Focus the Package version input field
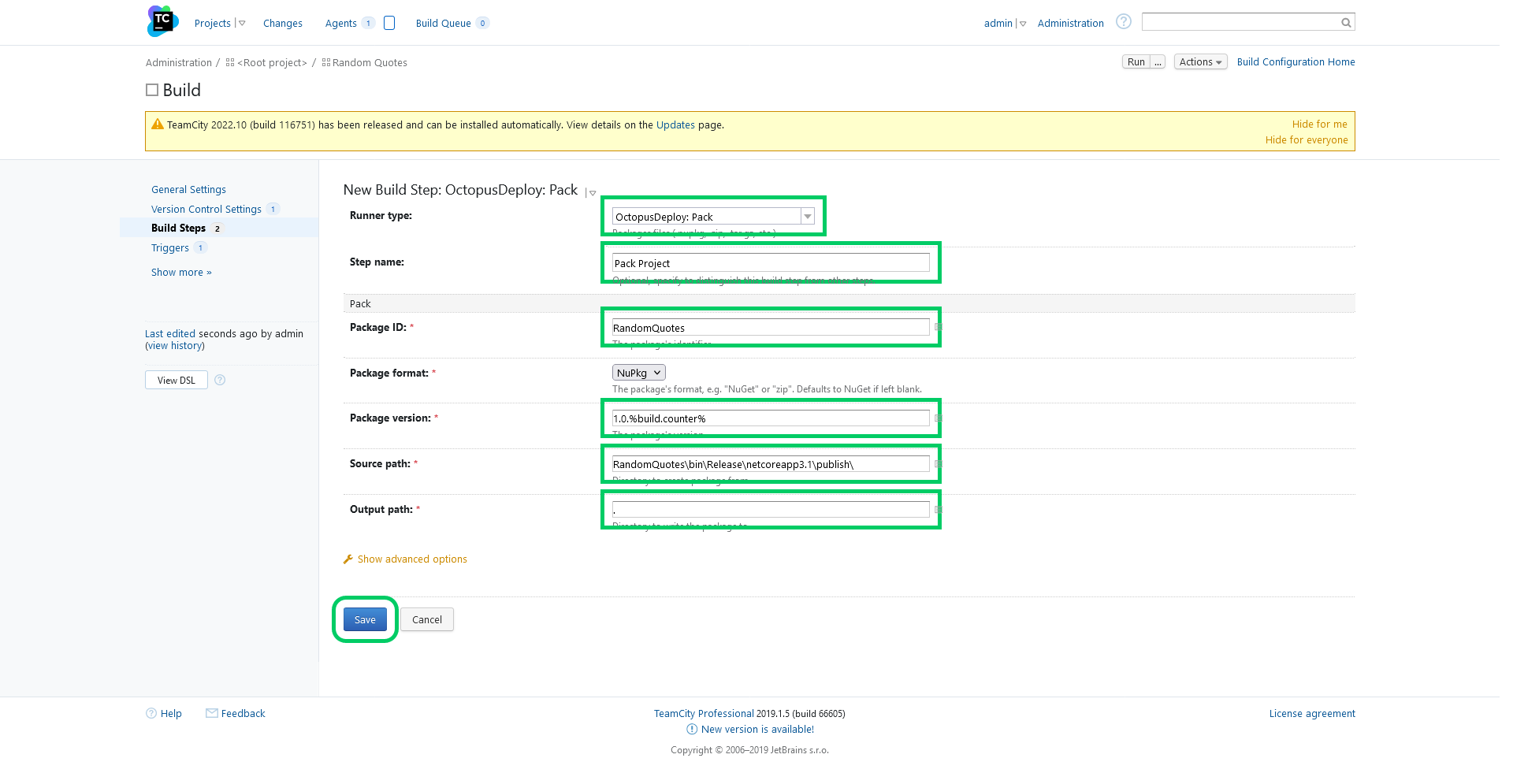 coord(771,418)
